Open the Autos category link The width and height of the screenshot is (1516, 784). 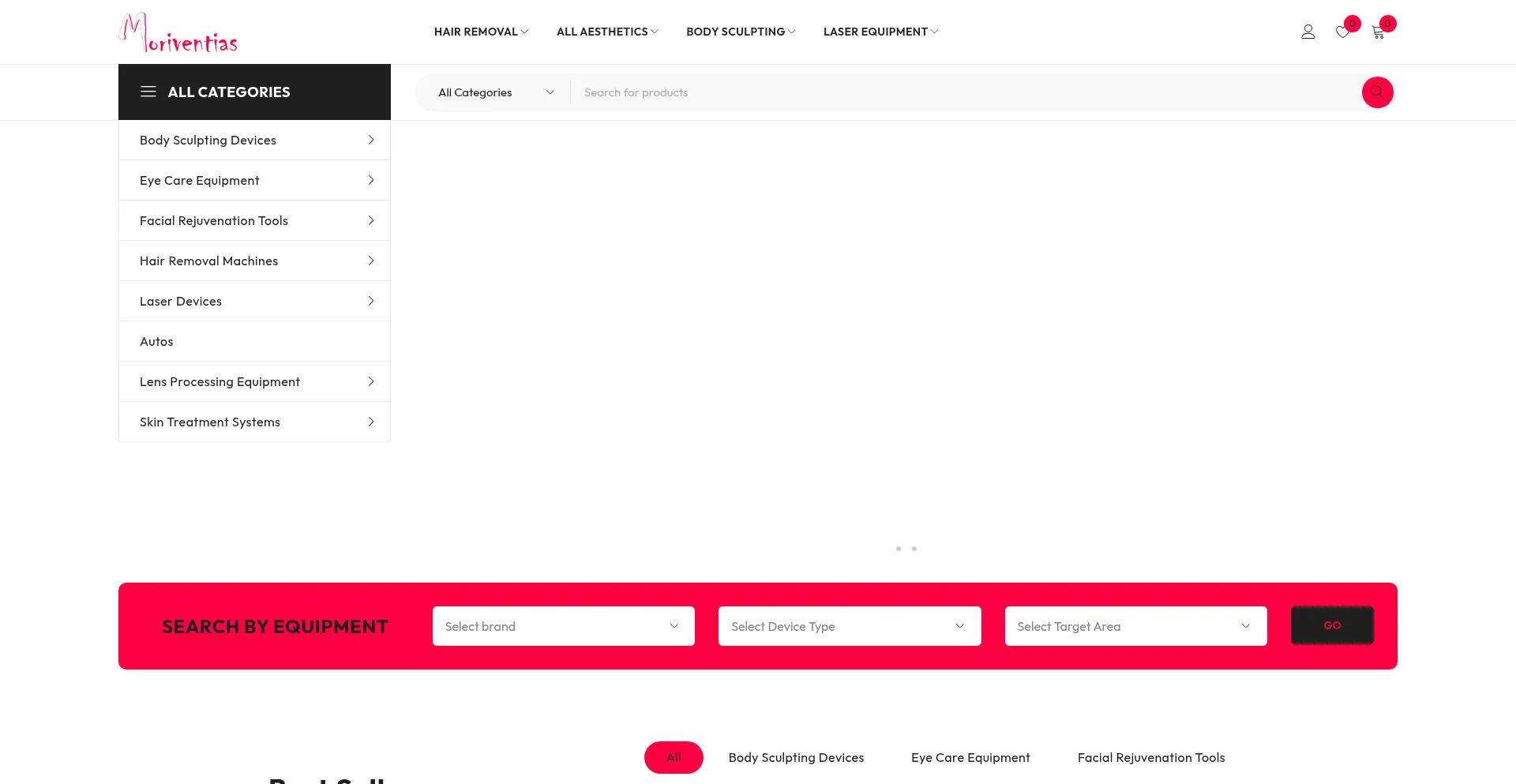(156, 341)
